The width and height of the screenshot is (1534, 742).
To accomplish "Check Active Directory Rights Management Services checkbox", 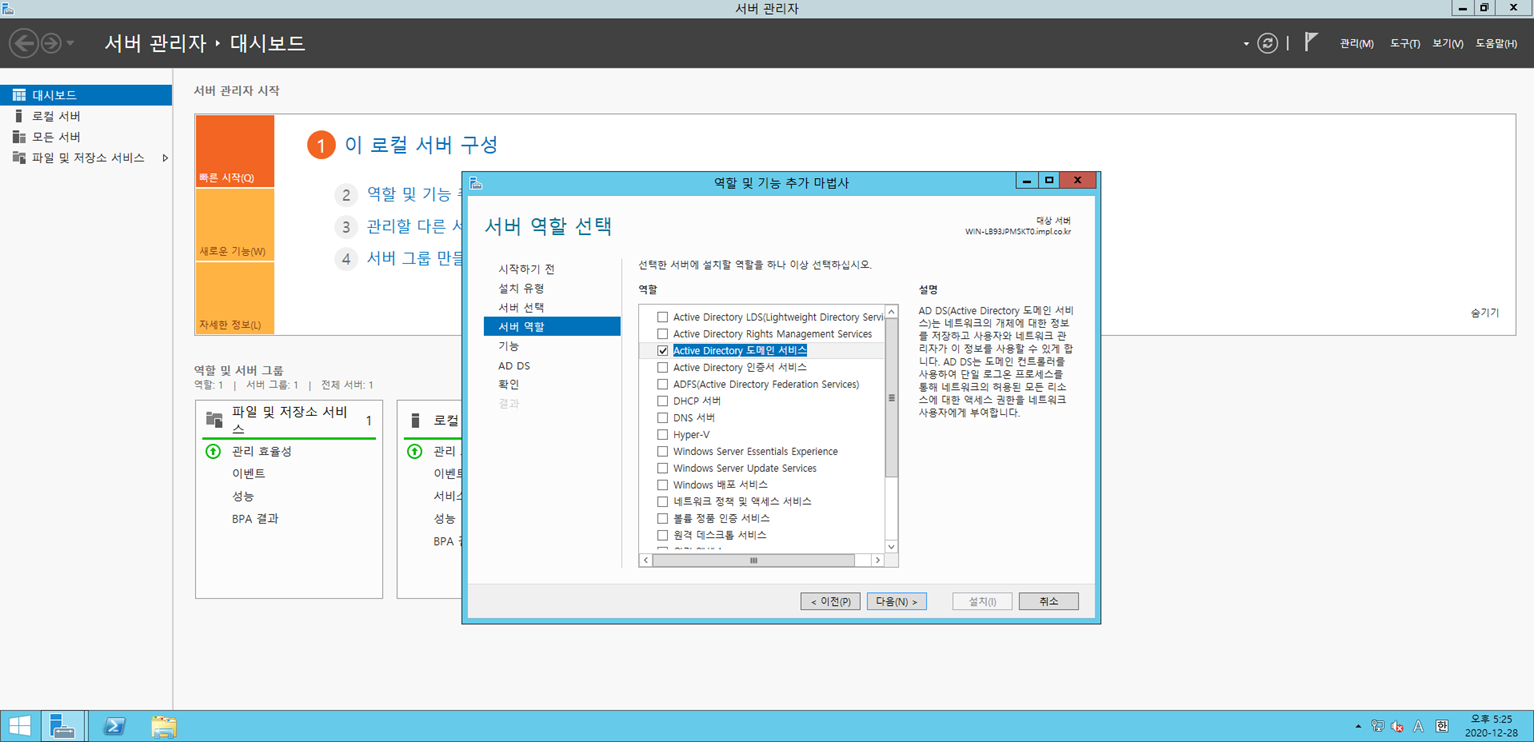I will click(x=662, y=334).
